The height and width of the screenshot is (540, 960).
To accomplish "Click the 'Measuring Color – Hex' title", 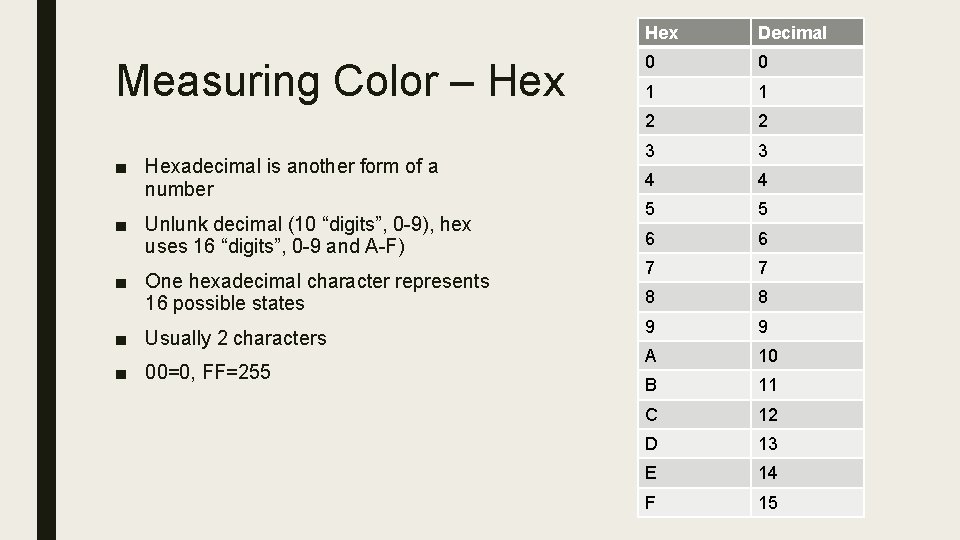I will click(x=340, y=81).
